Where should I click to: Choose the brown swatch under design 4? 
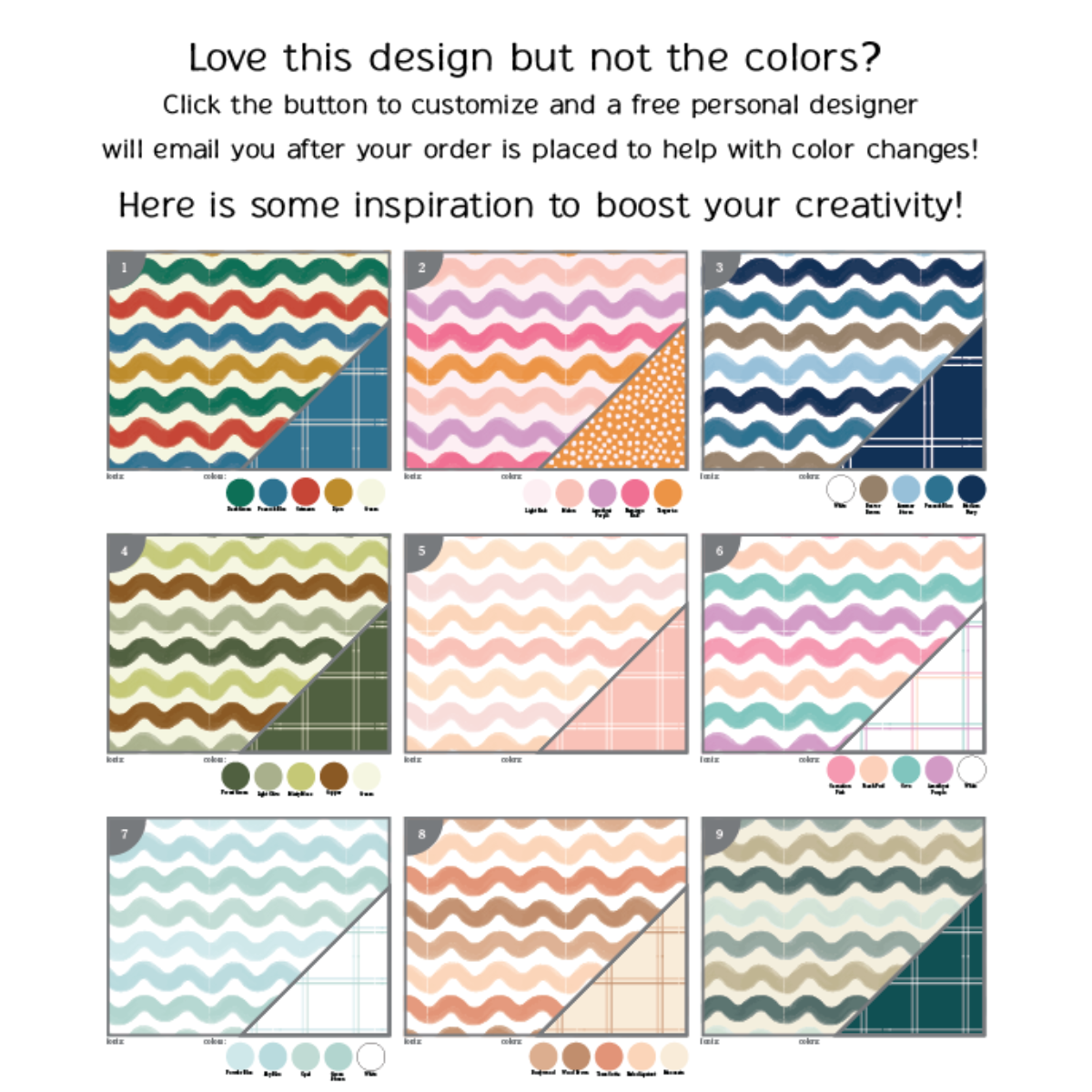pos(334,776)
